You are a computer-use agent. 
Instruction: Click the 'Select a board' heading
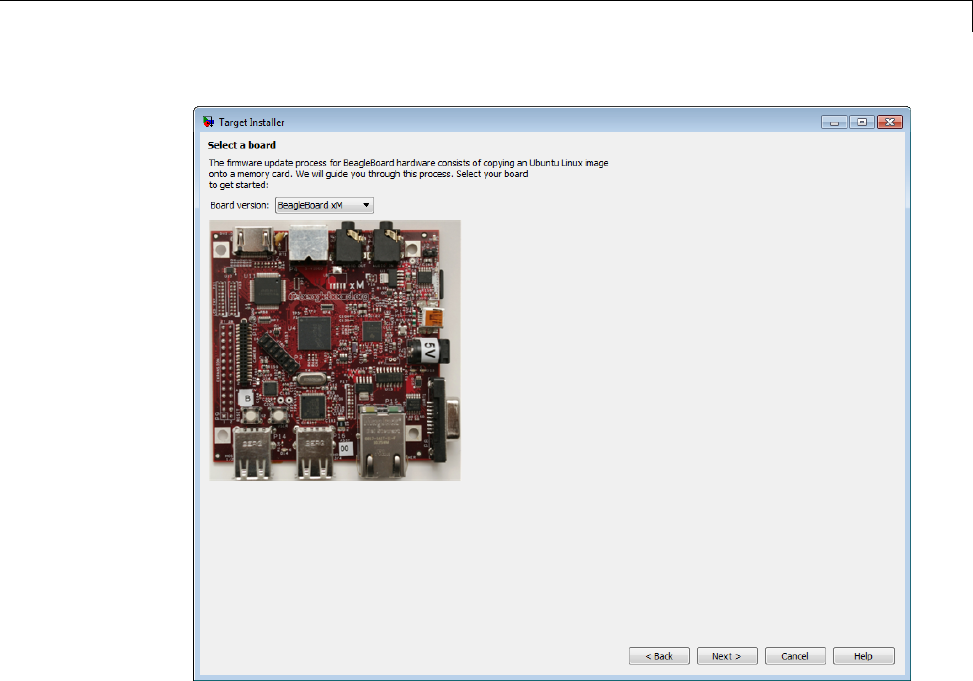pyautogui.click(x=242, y=145)
